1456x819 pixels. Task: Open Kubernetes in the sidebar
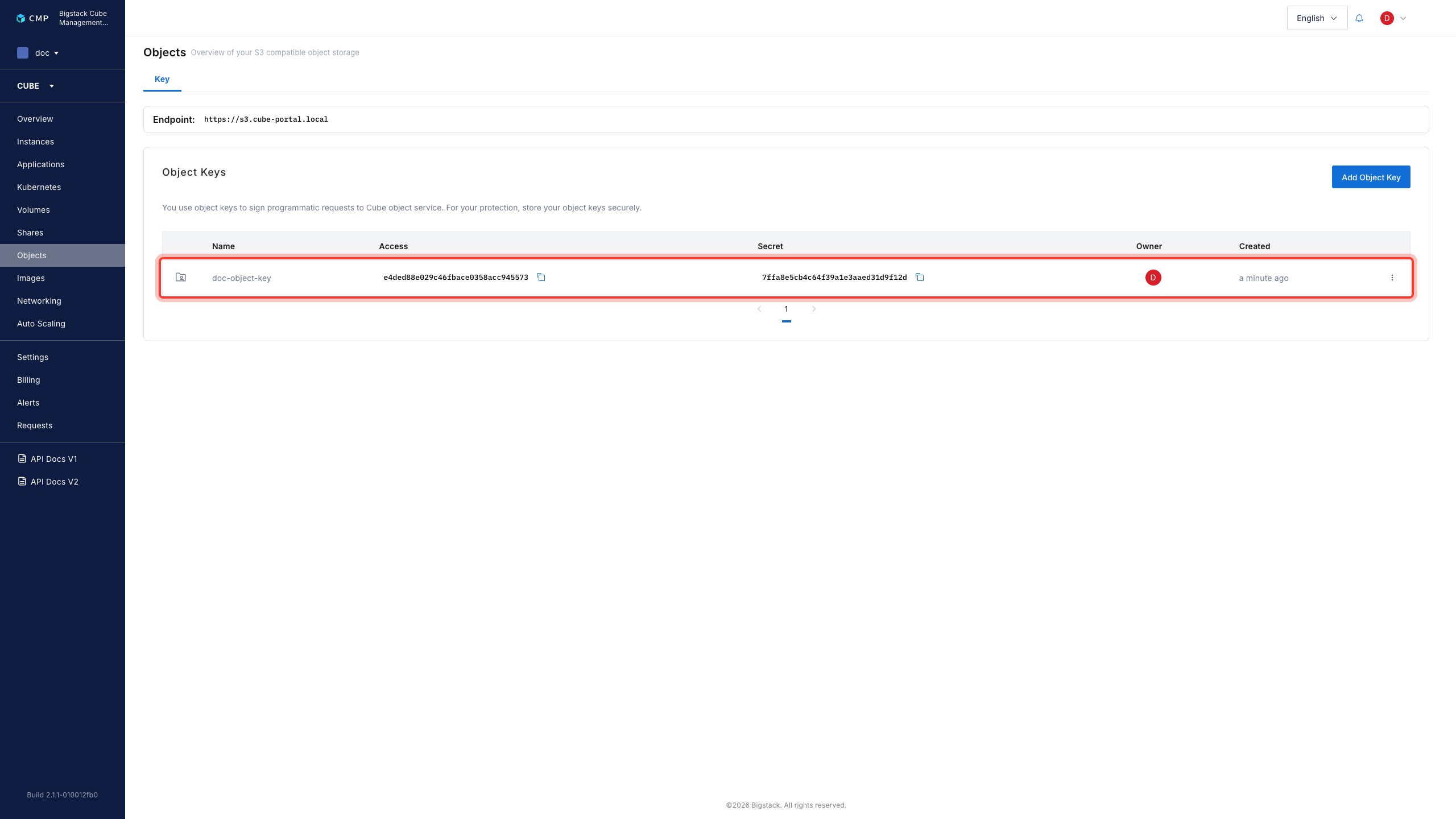[x=63, y=187]
